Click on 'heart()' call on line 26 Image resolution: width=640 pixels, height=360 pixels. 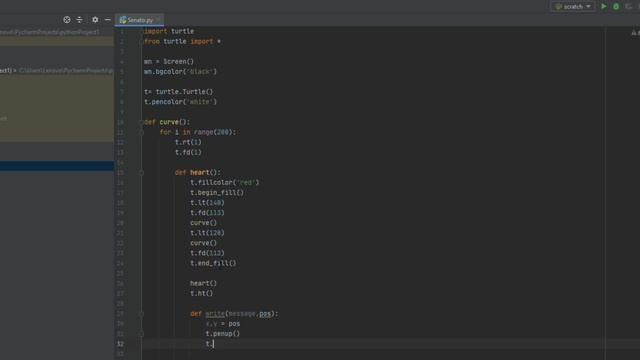pyautogui.click(x=204, y=283)
